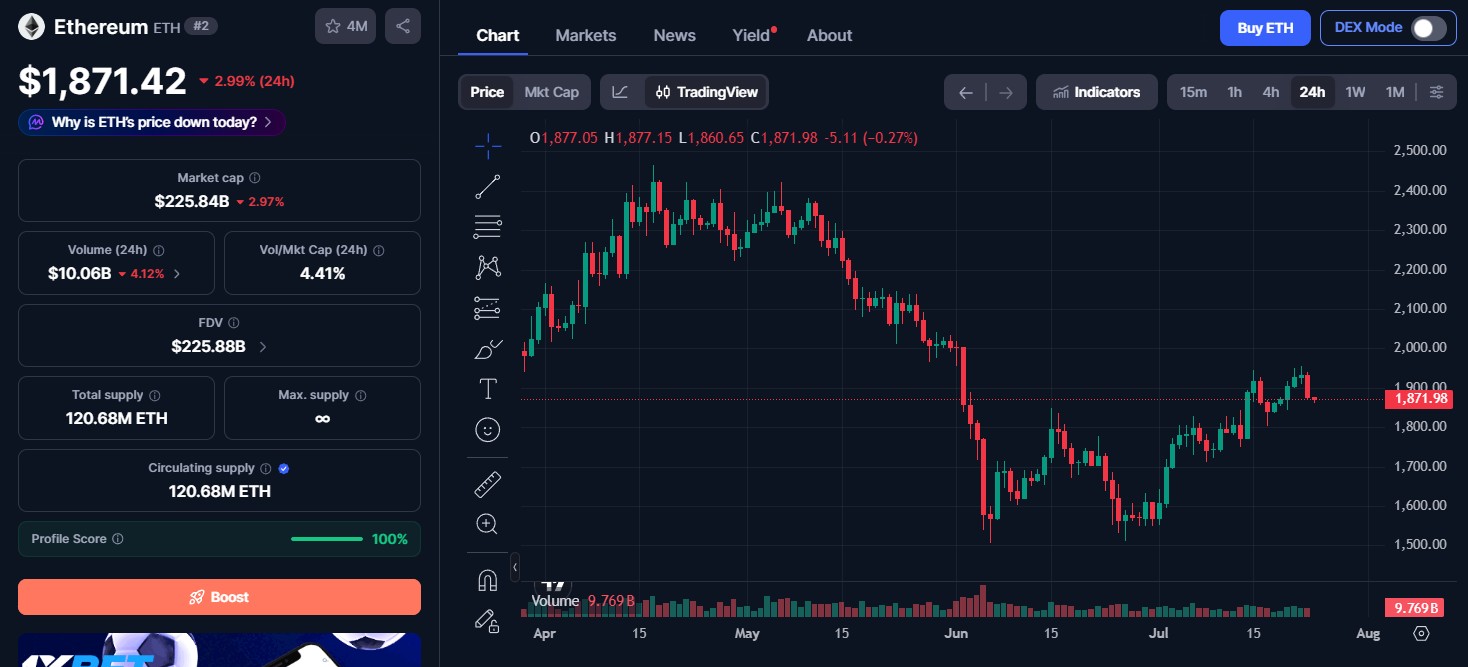Set timeframe to 15m

1193,92
